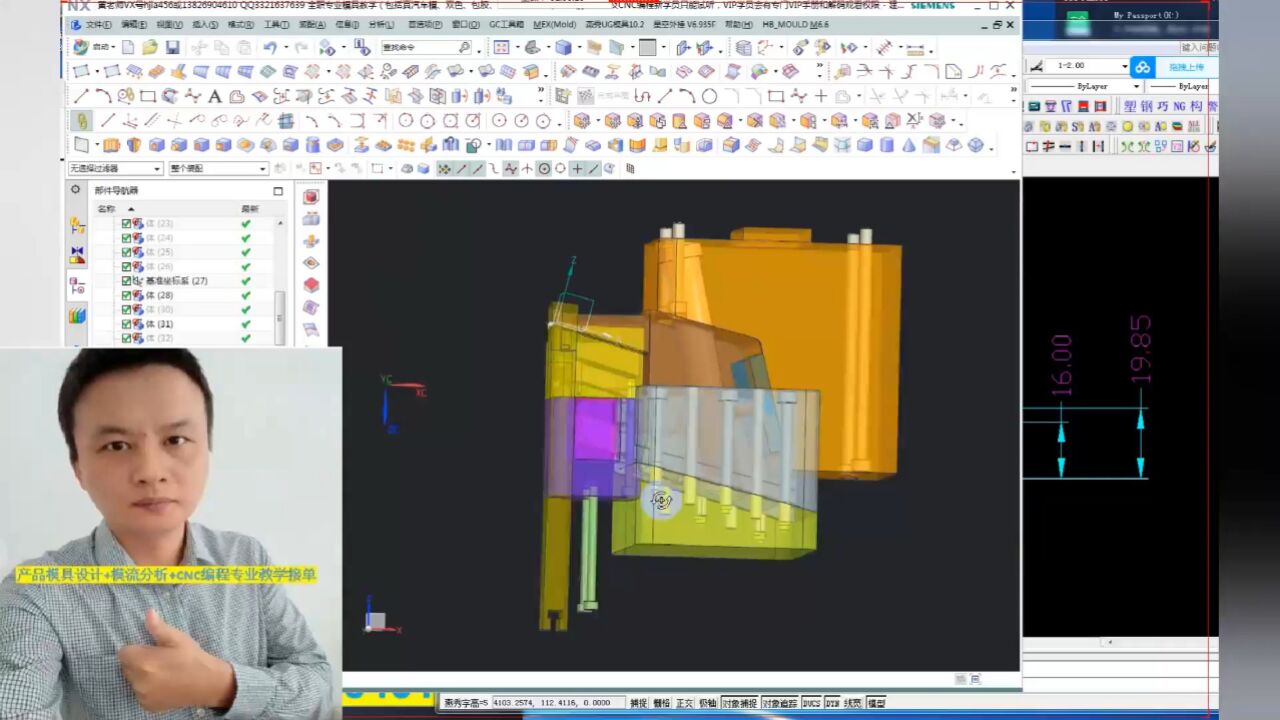Toggle 栅格 grid in CAD status bar

pyautogui.click(x=661, y=703)
